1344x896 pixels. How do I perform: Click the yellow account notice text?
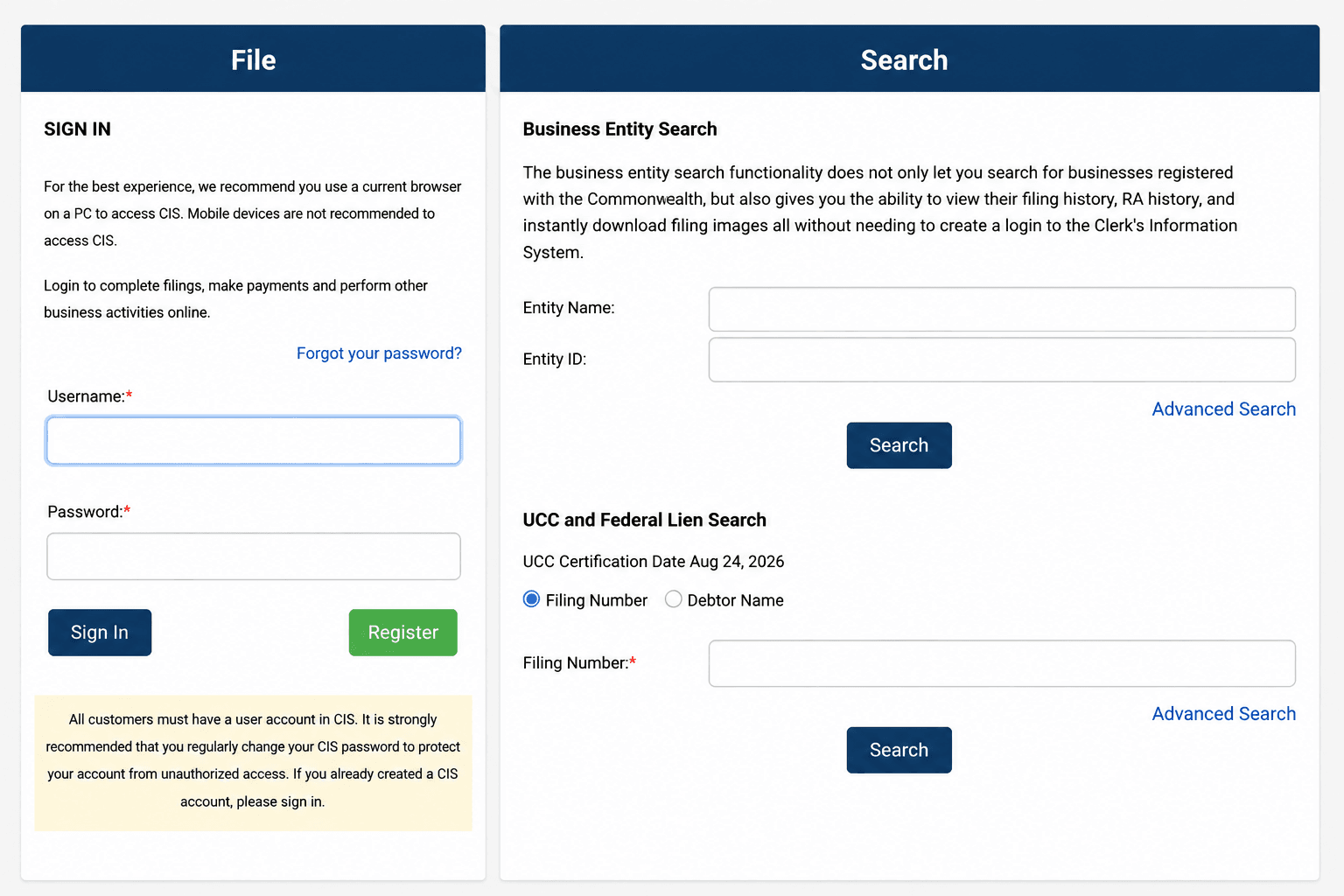[253, 760]
